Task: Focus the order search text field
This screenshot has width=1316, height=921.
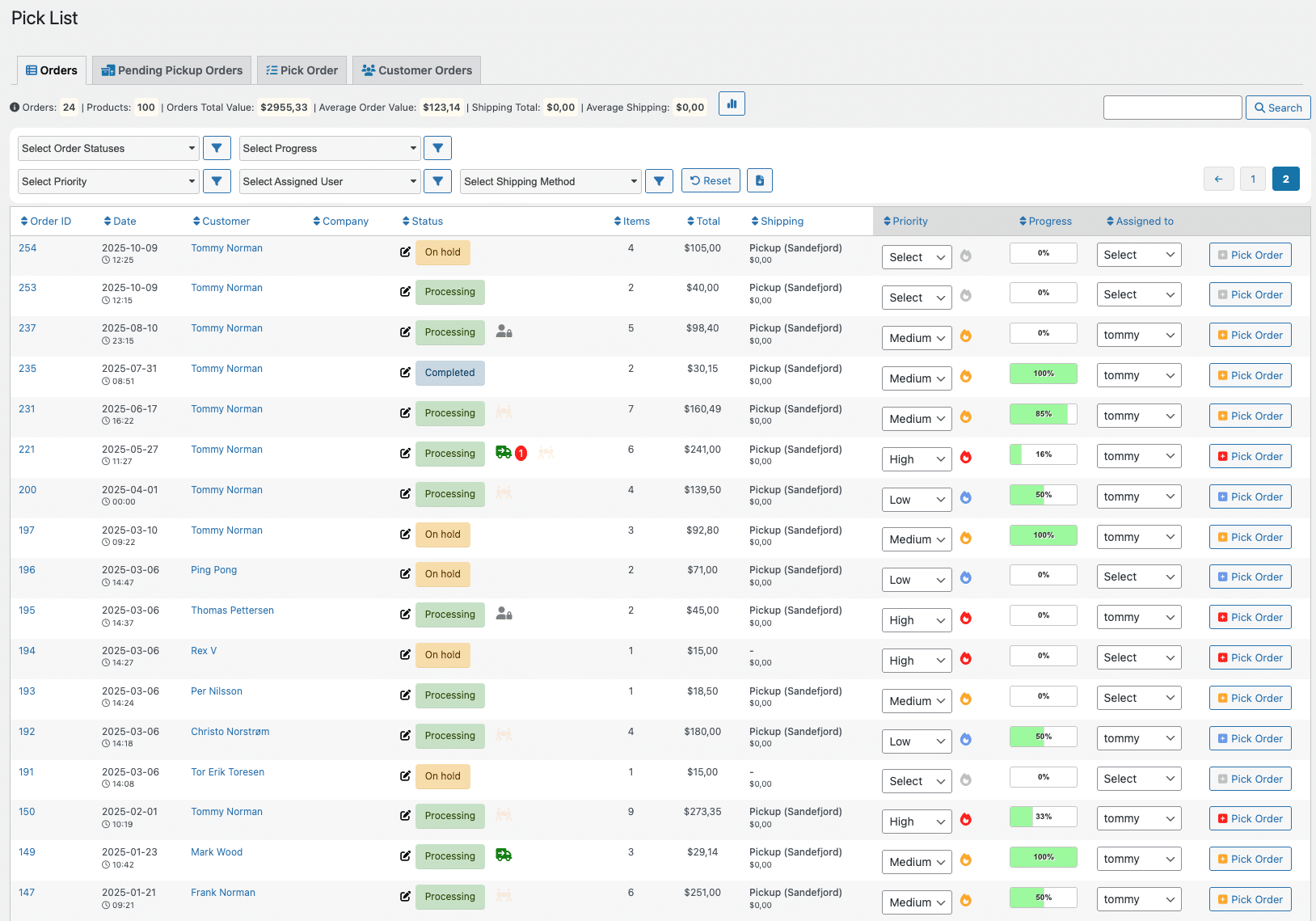Action: (x=1172, y=108)
